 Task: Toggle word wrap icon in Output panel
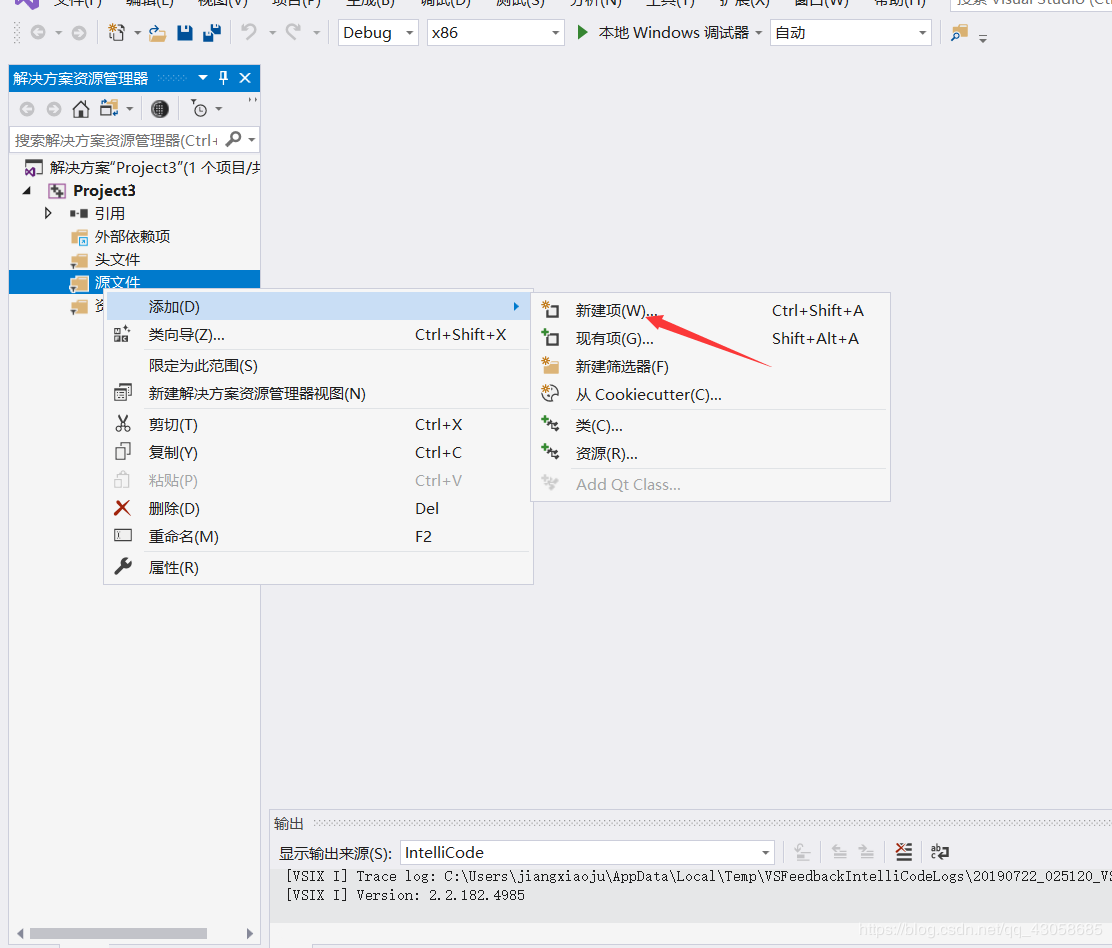coord(938,852)
